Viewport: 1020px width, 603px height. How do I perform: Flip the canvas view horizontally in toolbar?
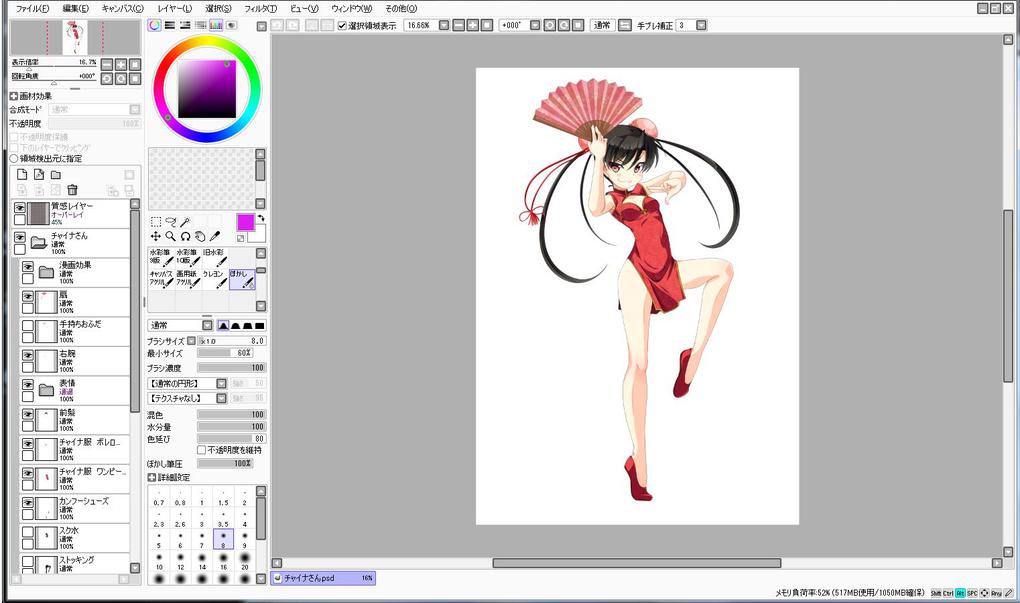(x=624, y=25)
